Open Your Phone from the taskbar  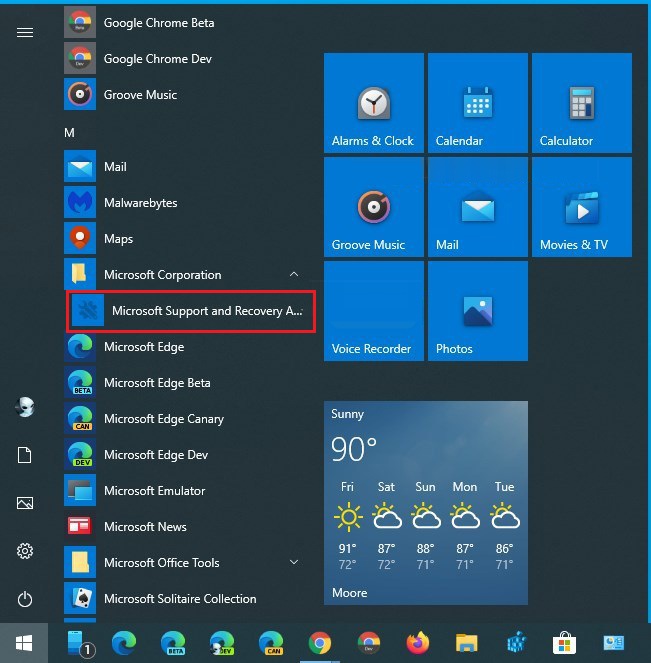click(x=80, y=643)
